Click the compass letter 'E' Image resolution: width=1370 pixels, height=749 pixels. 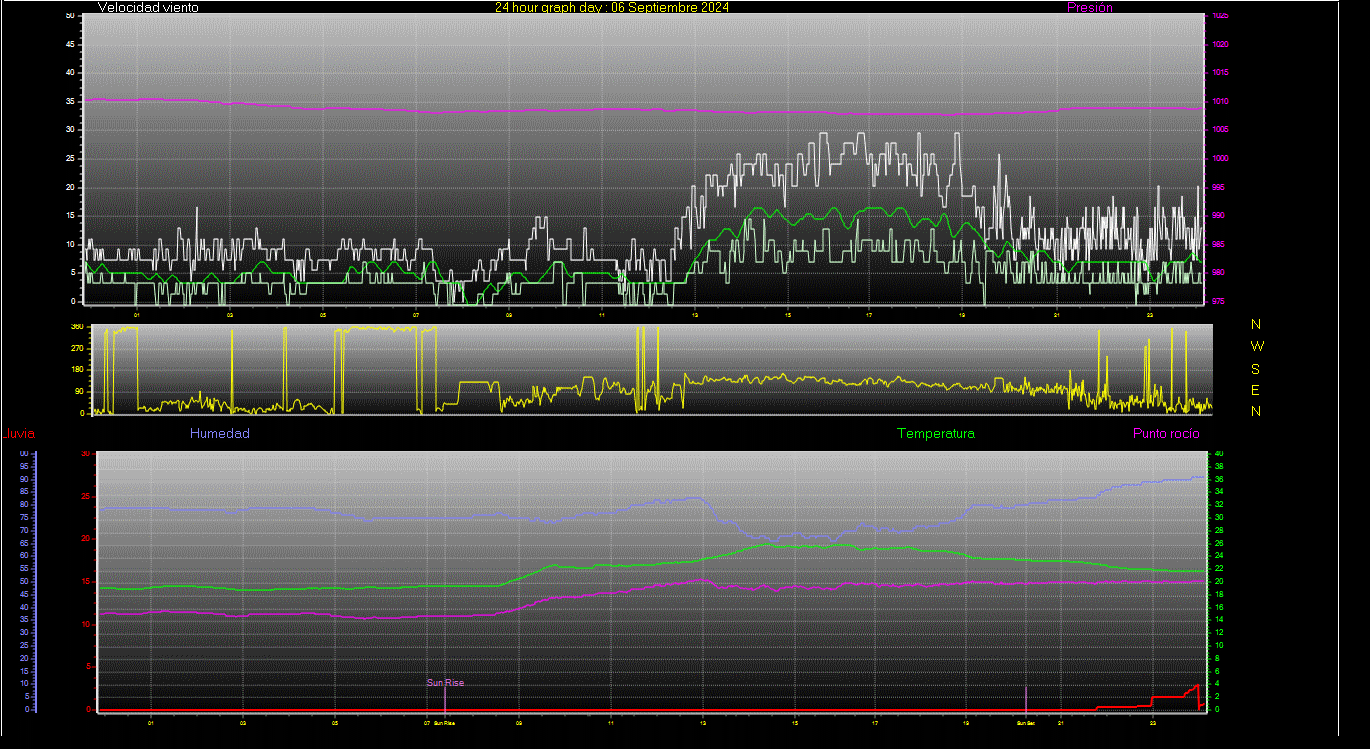pos(1257,390)
